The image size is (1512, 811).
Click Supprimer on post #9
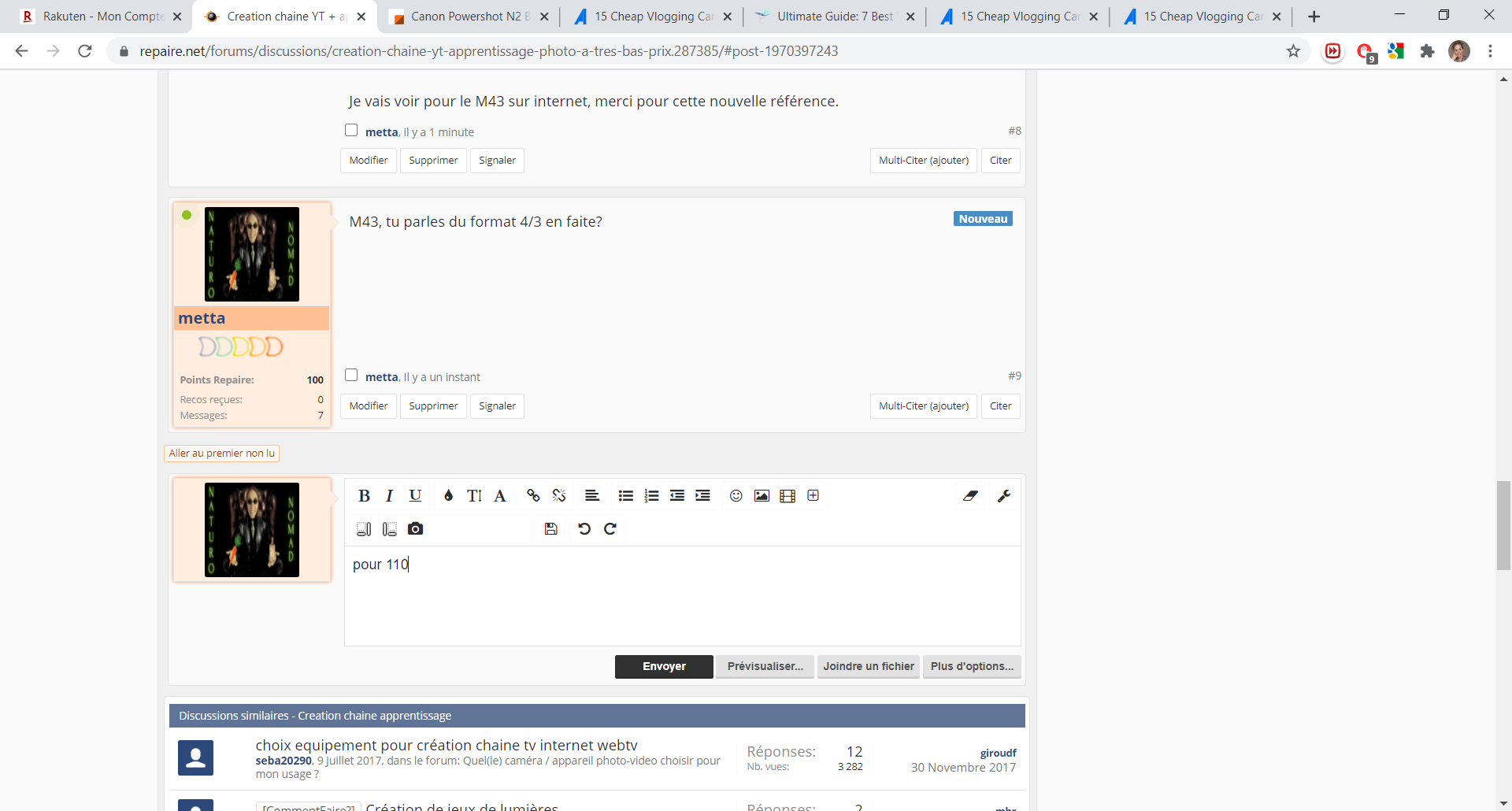(433, 406)
